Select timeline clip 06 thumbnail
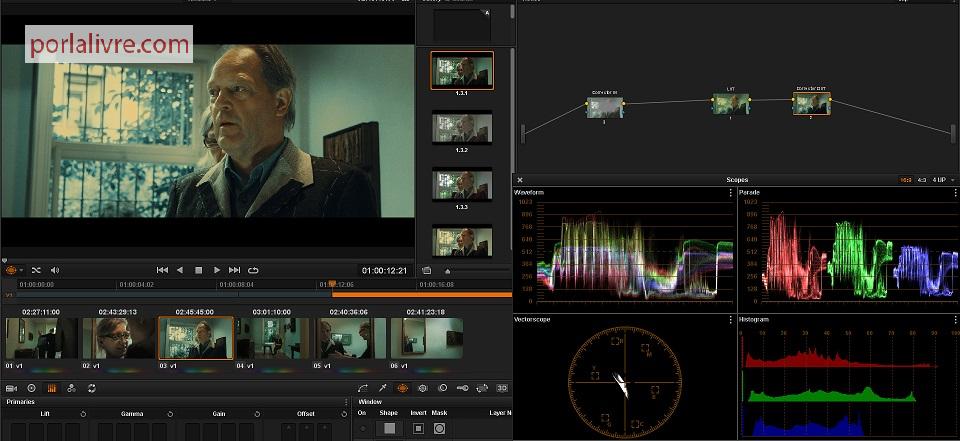This screenshot has height=441, width=960. pyautogui.click(x=427, y=338)
